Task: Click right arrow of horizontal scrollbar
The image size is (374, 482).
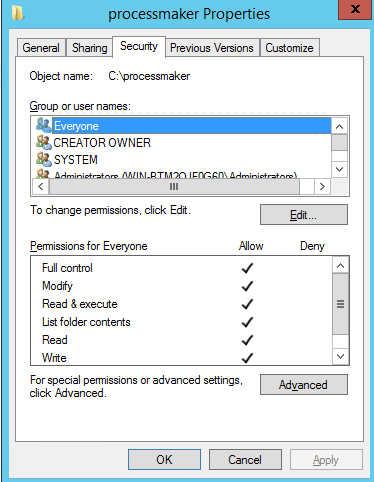Action: [322, 186]
